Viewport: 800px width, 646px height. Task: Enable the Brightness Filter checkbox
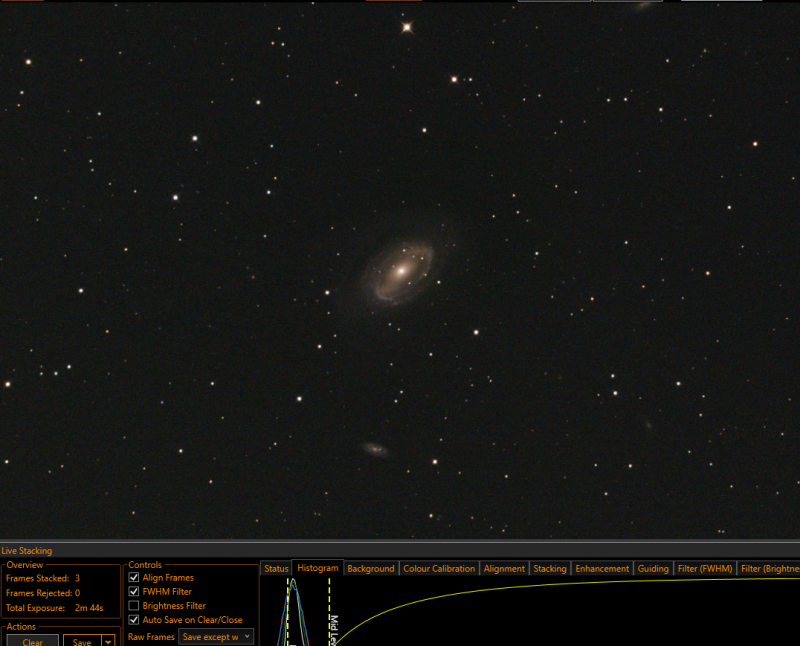coord(134,606)
